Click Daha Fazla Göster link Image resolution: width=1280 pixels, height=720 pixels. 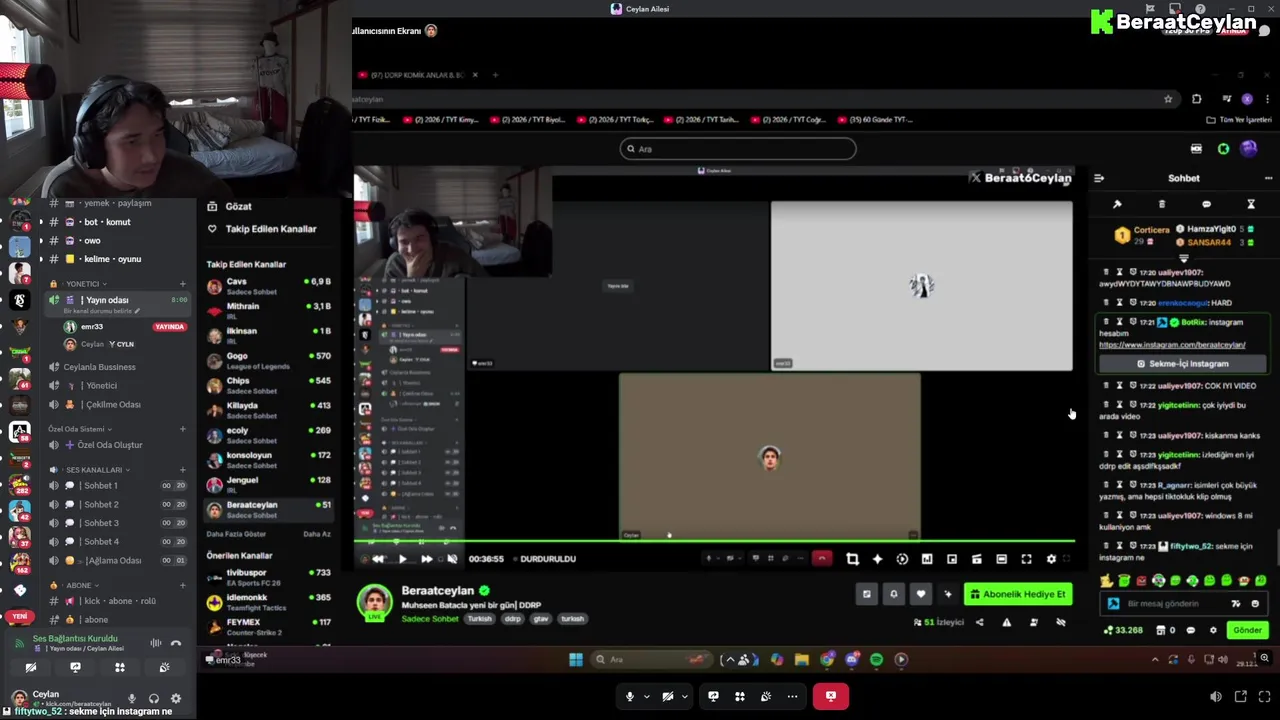click(236, 534)
